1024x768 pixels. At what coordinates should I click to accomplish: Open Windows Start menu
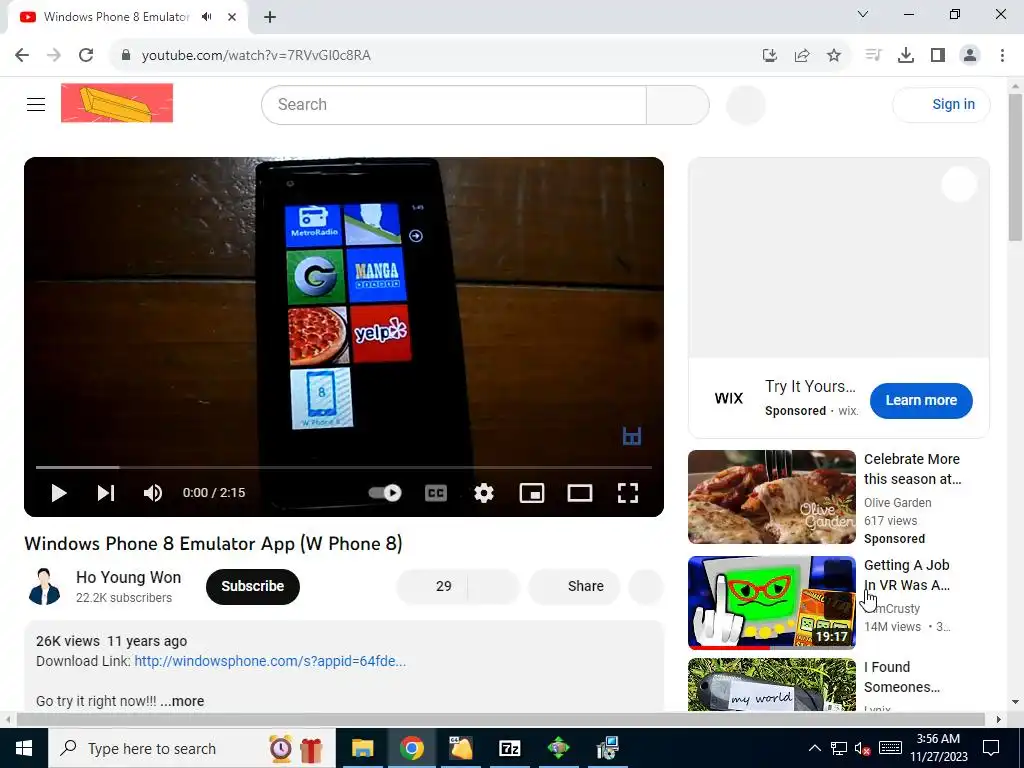[x=24, y=748]
